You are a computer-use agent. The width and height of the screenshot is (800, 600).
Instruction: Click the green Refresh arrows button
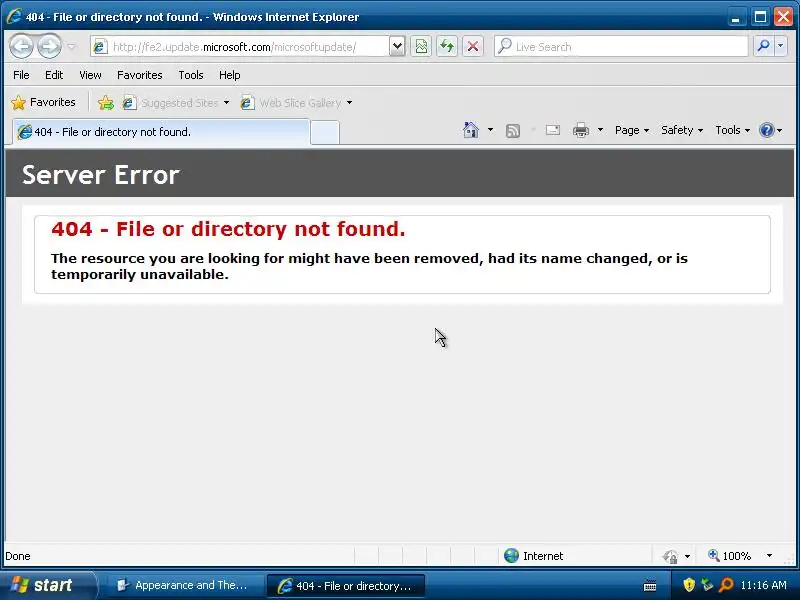click(x=447, y=47)
